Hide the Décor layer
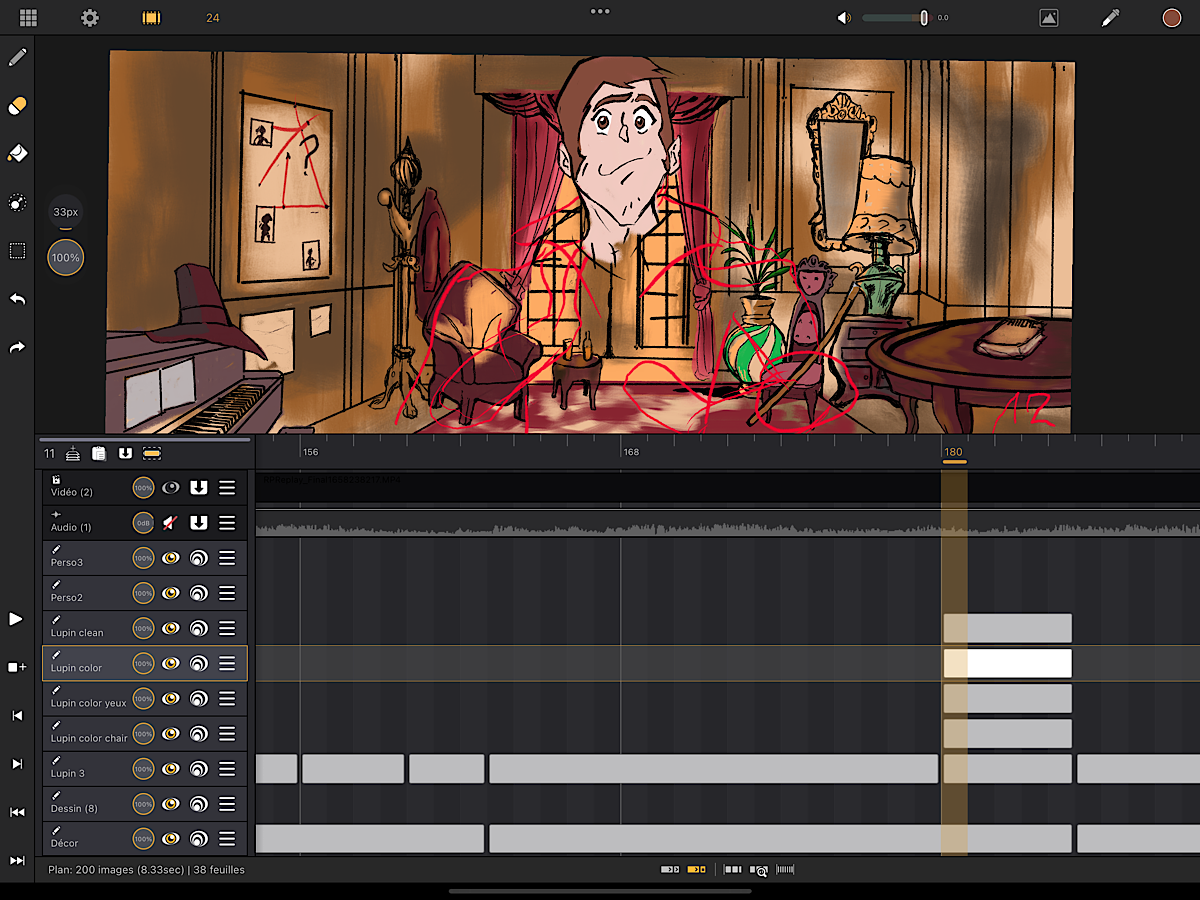This screenshot has height=900, width=1200. click(x=171, y=839)
